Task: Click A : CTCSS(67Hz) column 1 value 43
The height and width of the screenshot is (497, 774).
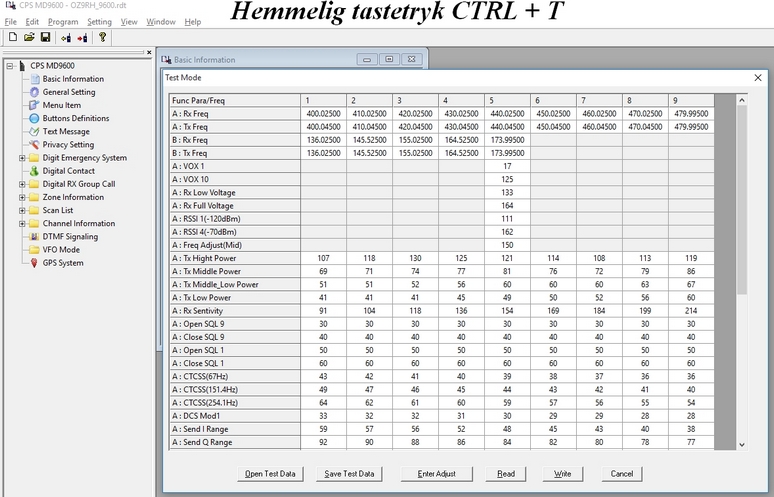Action: 323,377
